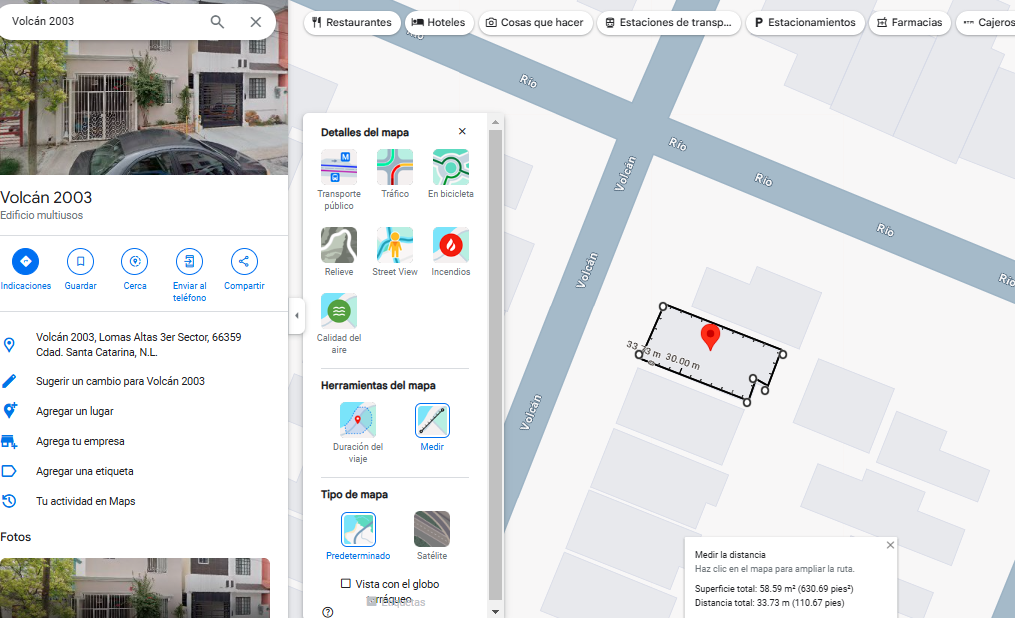This screenshot has width=1015, height=618.
Task: Close the Medir la distancia box
Action: (x=890, y=545)
